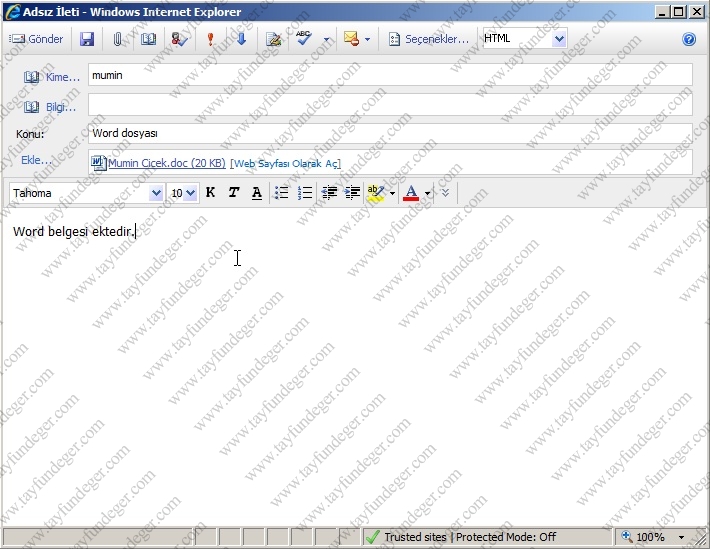The width and height of the screenshot is (710, 549).
Task: Open spell check language dropdown arrow
Action: (x=326, y=39)
